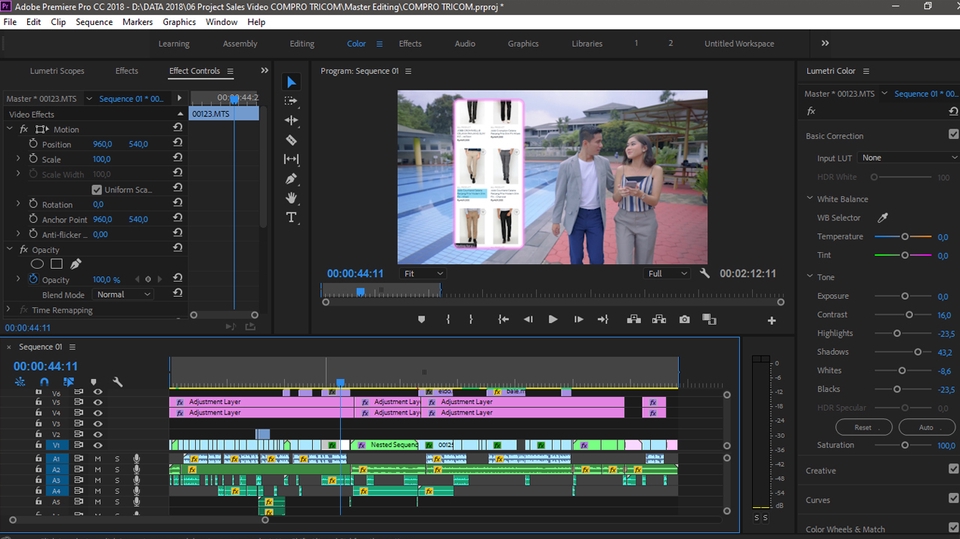Click Go to In point button
Viewport: 960px width, 539px height.
503,320
